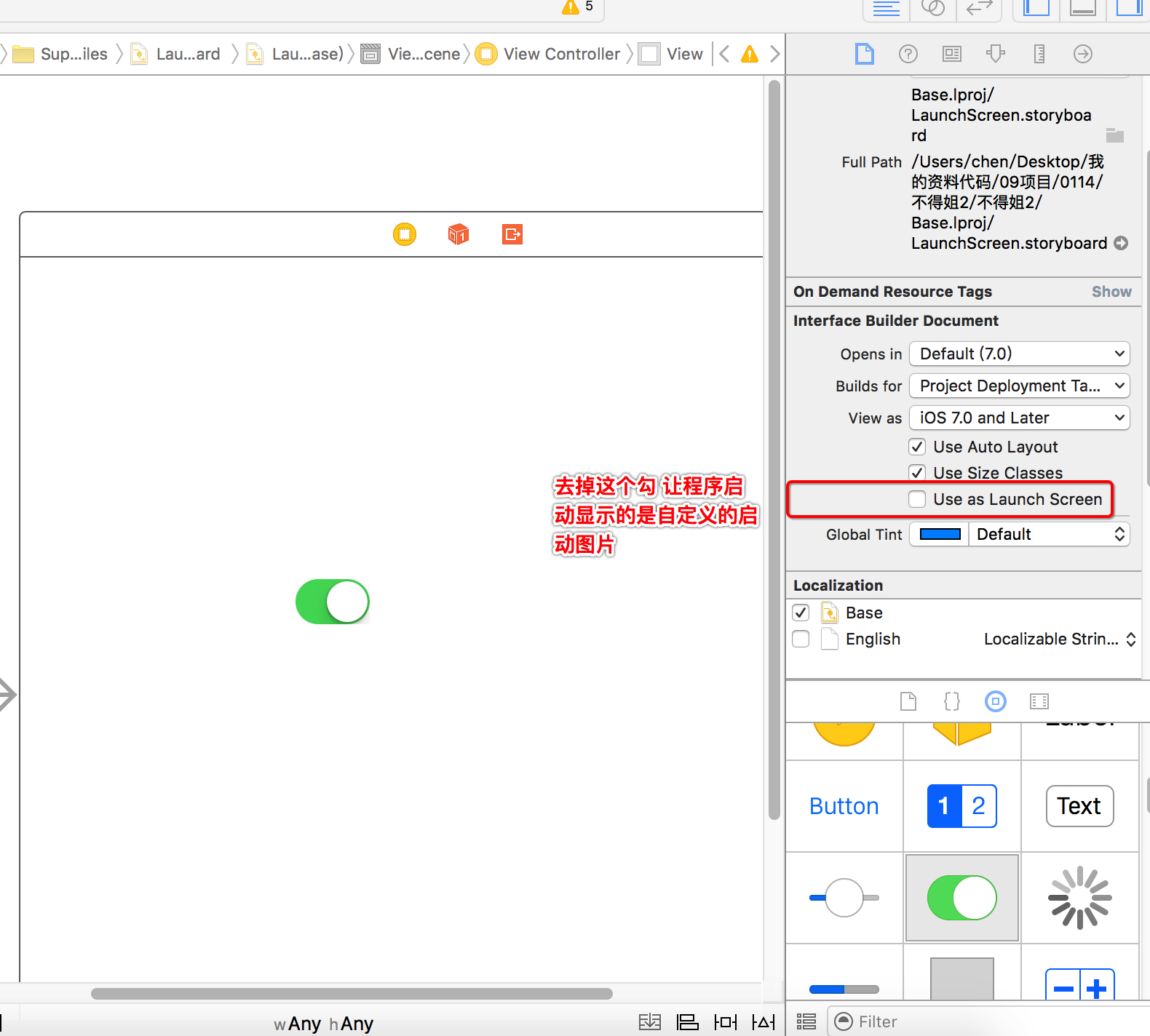Click the View Controller dock icon in scene

(405, 234)
